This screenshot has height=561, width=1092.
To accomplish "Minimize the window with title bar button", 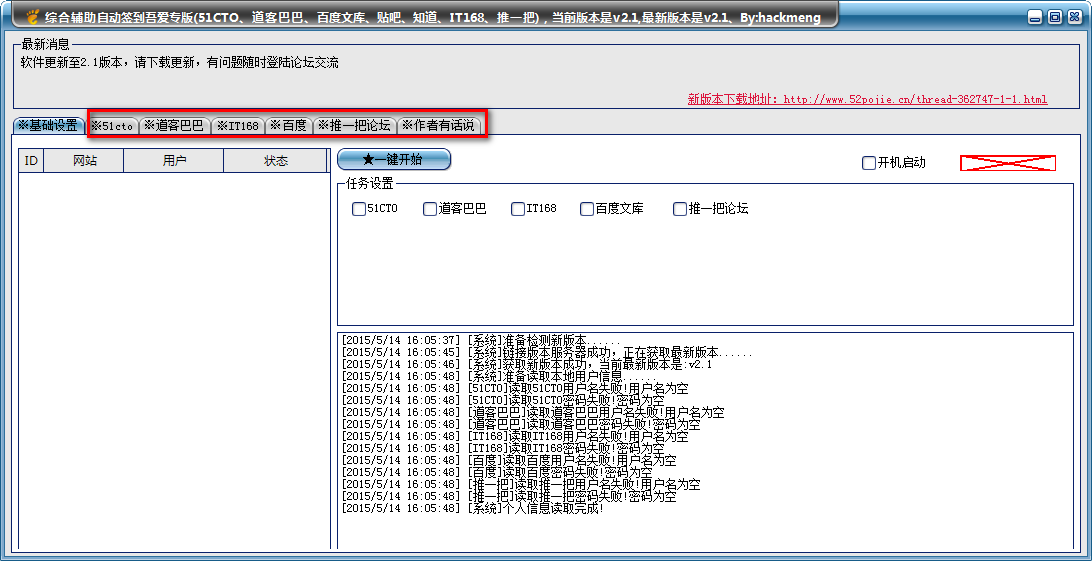I will [1036, 17].
